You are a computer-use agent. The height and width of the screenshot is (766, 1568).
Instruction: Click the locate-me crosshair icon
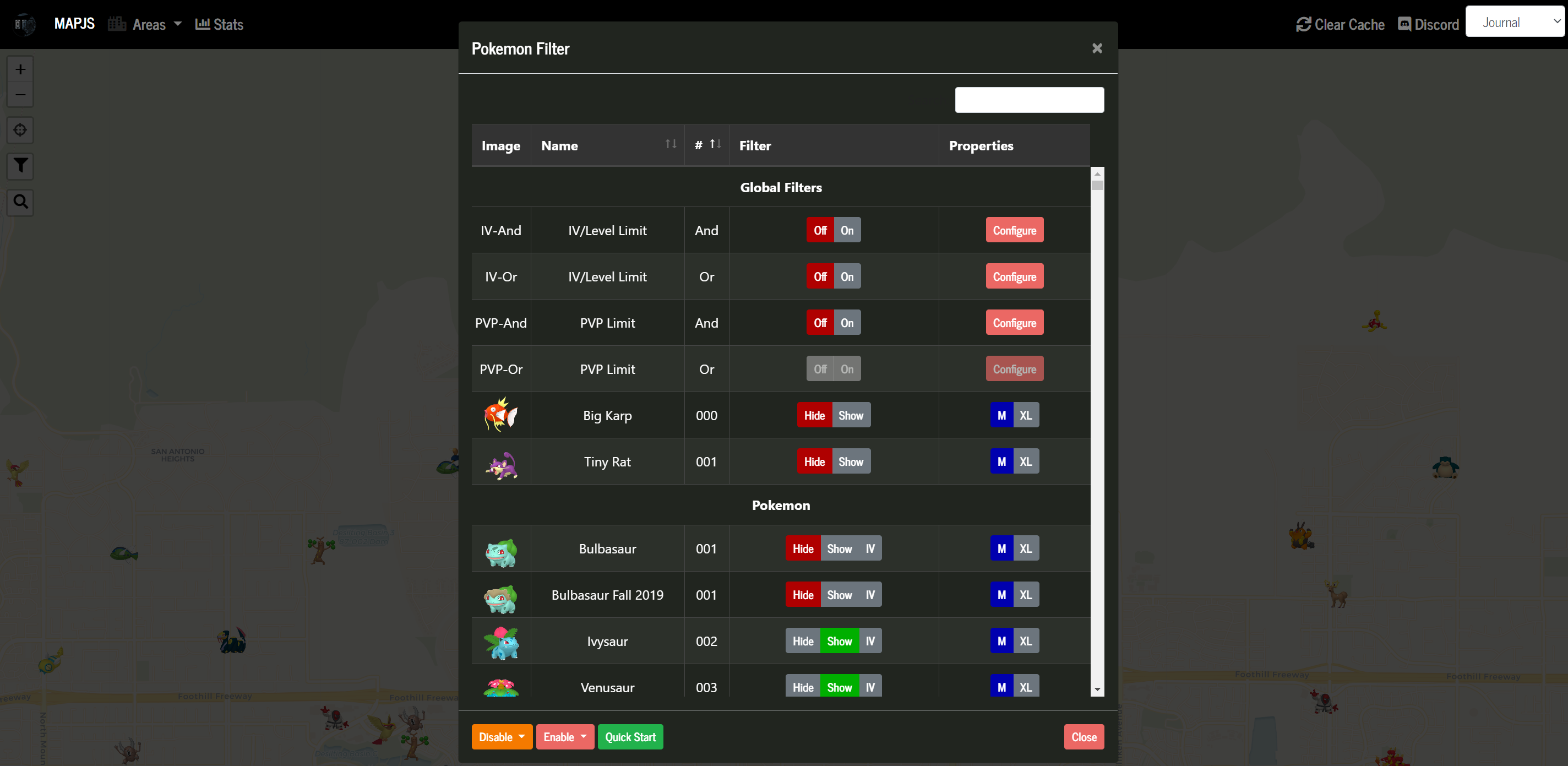(x=20, y=131)
